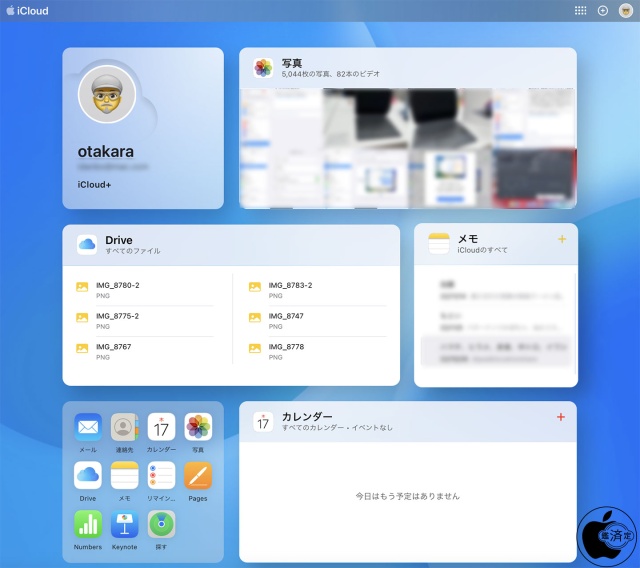Launch the Drive app icon in app grid
The height and width of the screenshot is (568, 640).
tap(88, 475)
